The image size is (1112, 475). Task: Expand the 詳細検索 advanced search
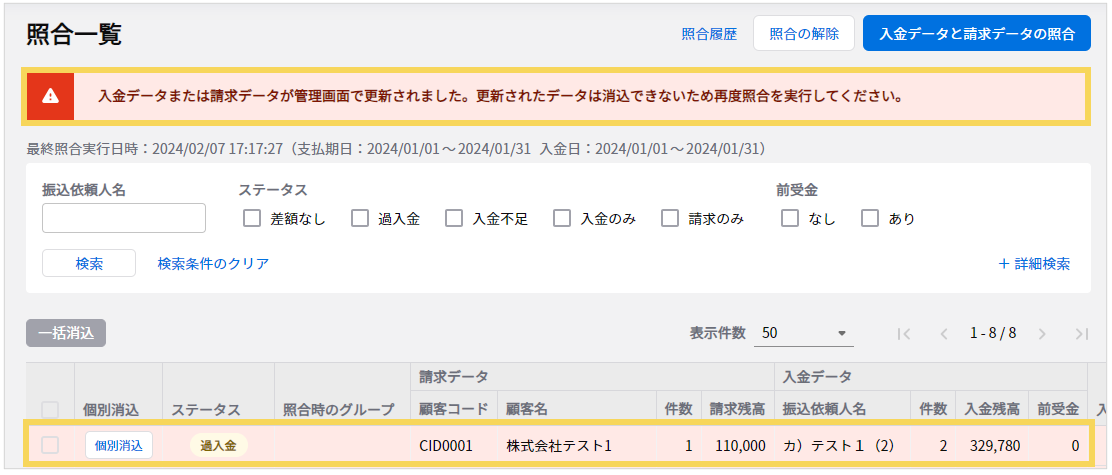[1034, 264]
